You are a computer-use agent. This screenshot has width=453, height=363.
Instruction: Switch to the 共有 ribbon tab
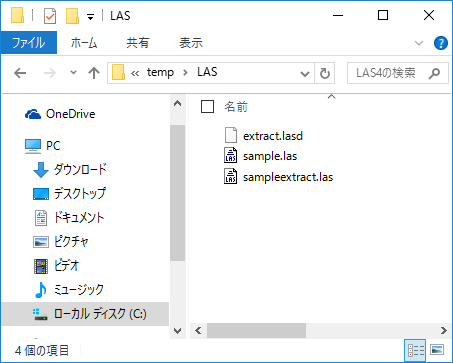pos(137,43)
